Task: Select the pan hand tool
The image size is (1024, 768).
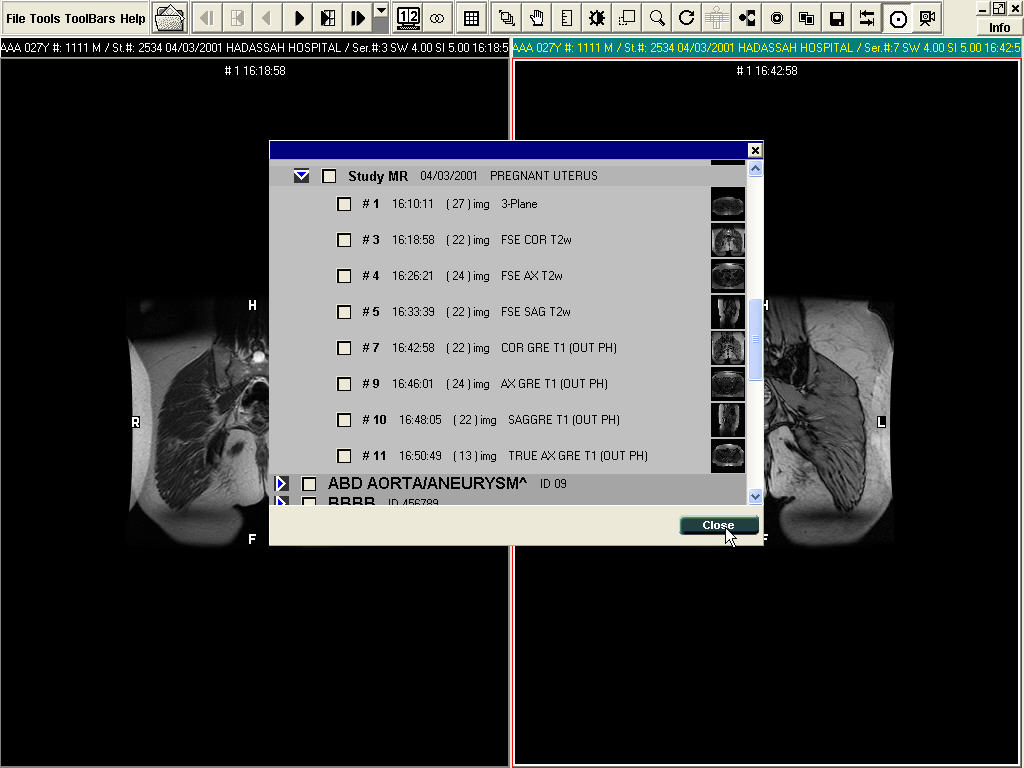Action: pos(537,18)
